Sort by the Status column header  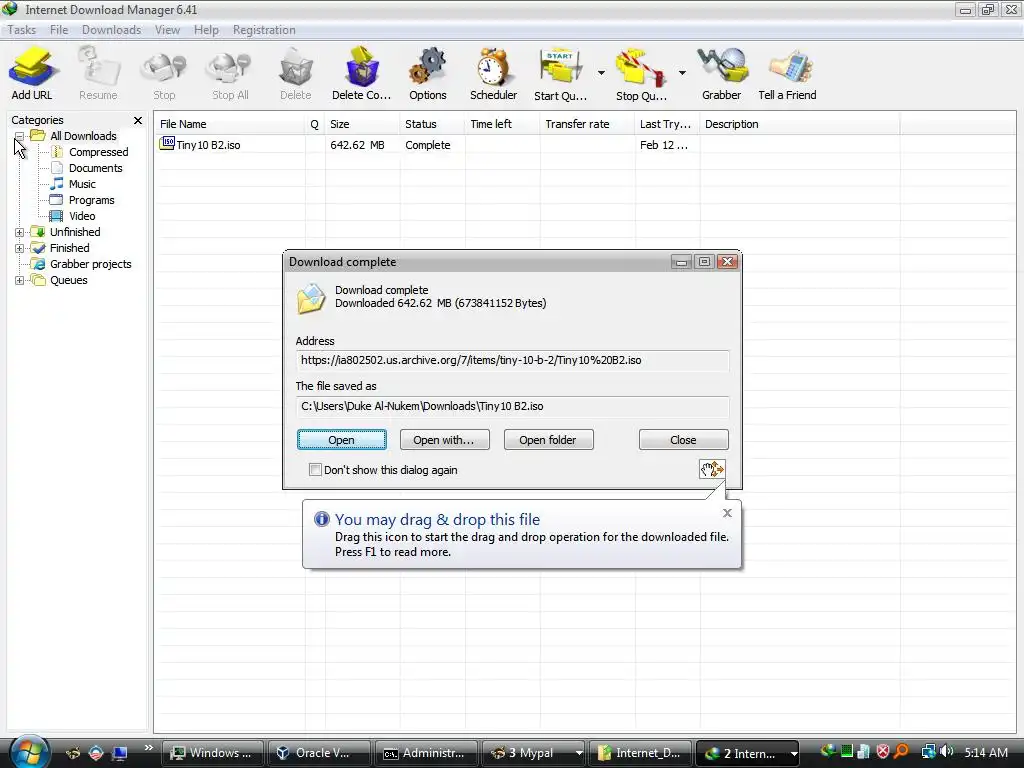click(432, 124)
